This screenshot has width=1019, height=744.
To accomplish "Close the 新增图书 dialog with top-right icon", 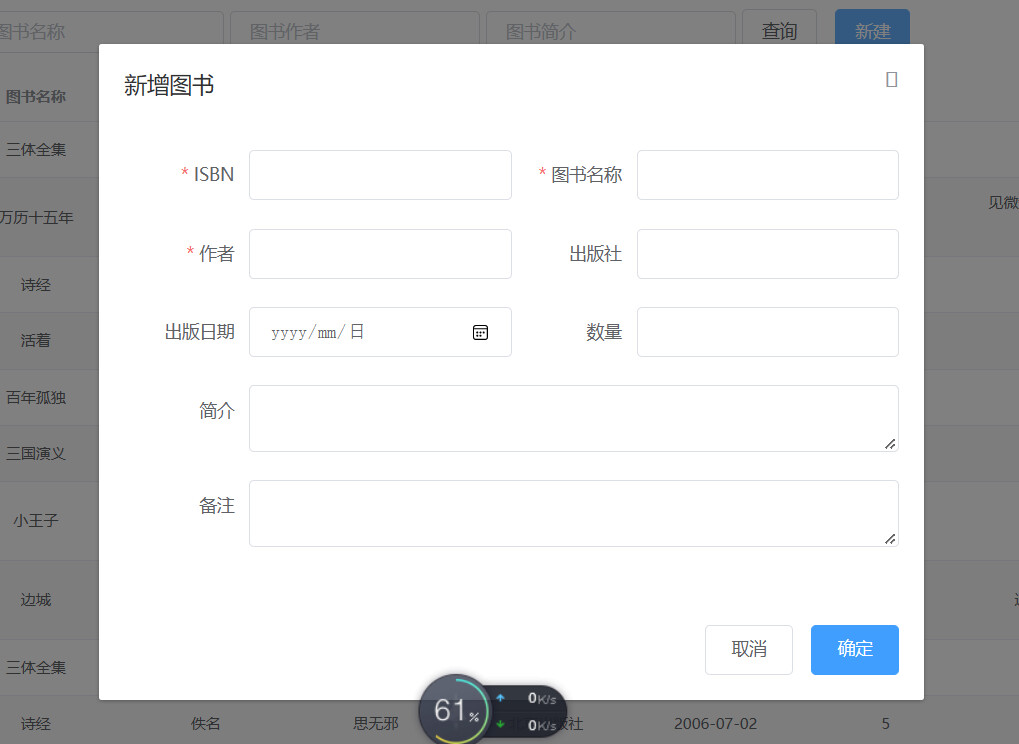I will click(x=892, y=79).
